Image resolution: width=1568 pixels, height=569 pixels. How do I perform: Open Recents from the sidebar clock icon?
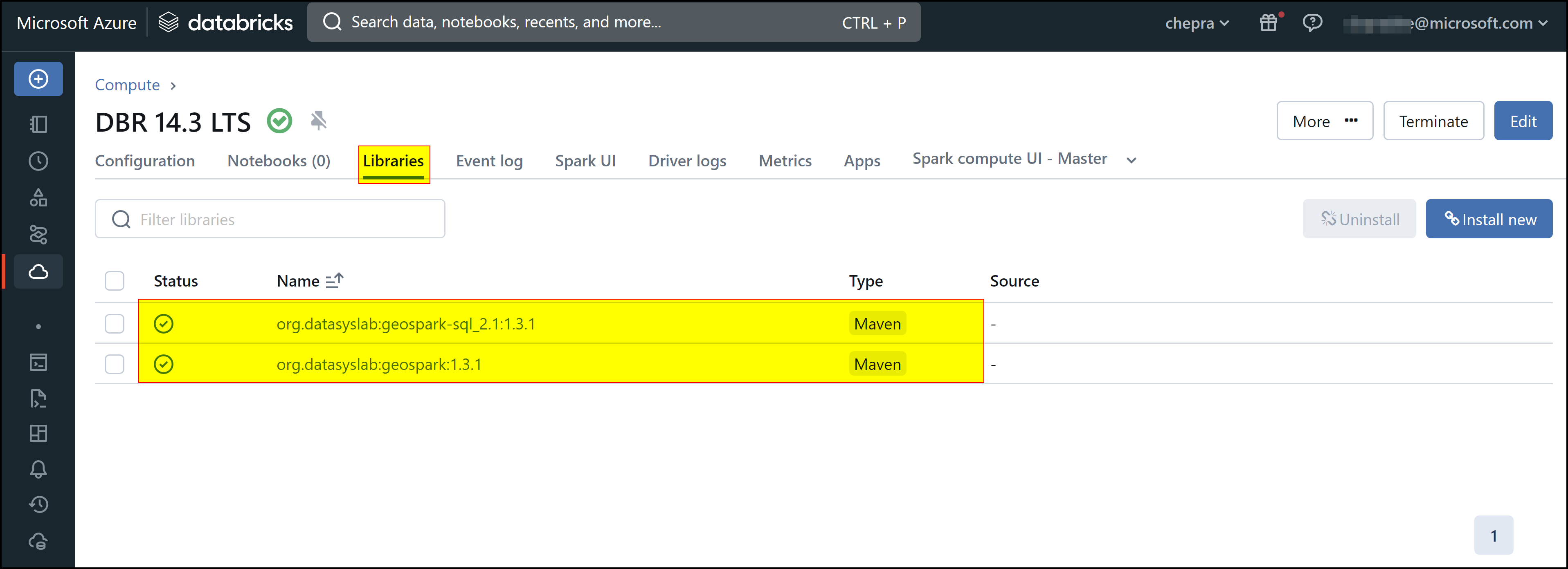[38, 161]
